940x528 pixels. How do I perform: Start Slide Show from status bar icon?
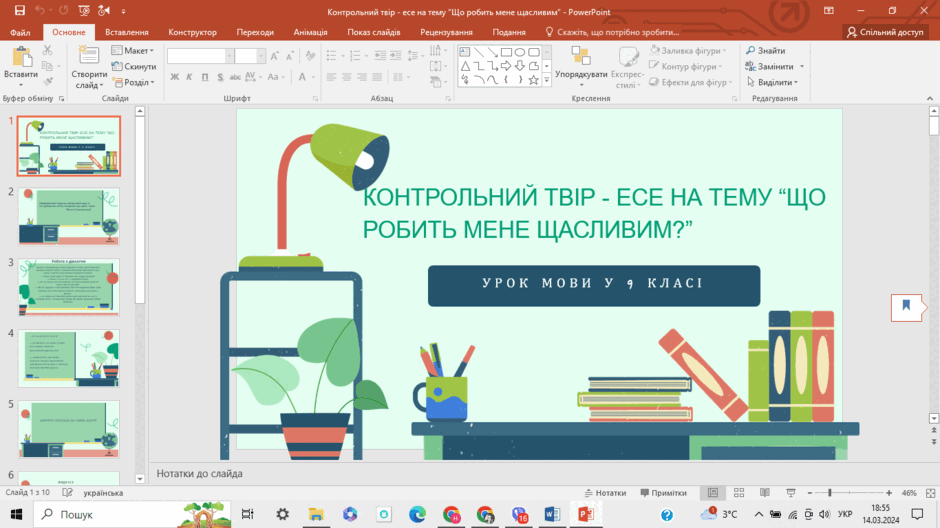pyautogui.click(x=791, y=493)
